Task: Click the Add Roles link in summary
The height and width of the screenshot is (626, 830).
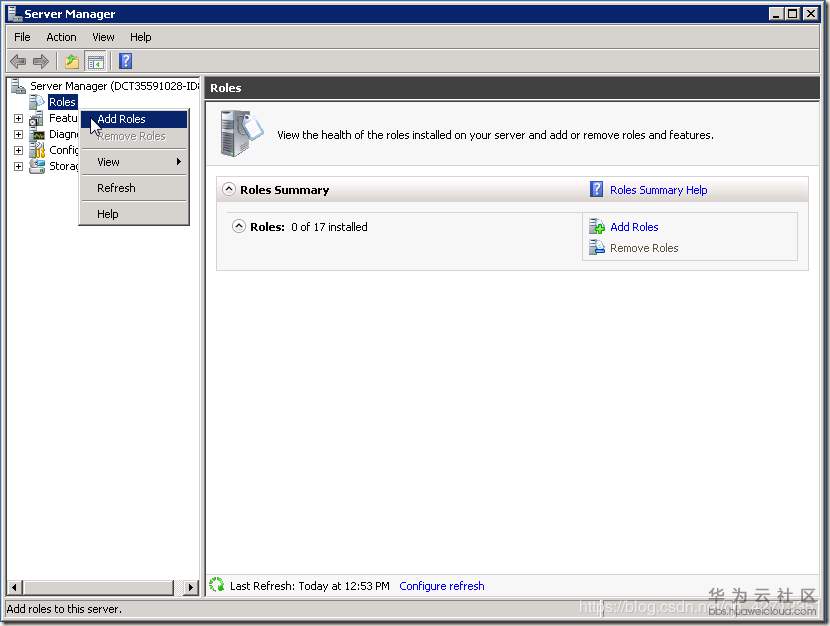Action: point(634,227)
